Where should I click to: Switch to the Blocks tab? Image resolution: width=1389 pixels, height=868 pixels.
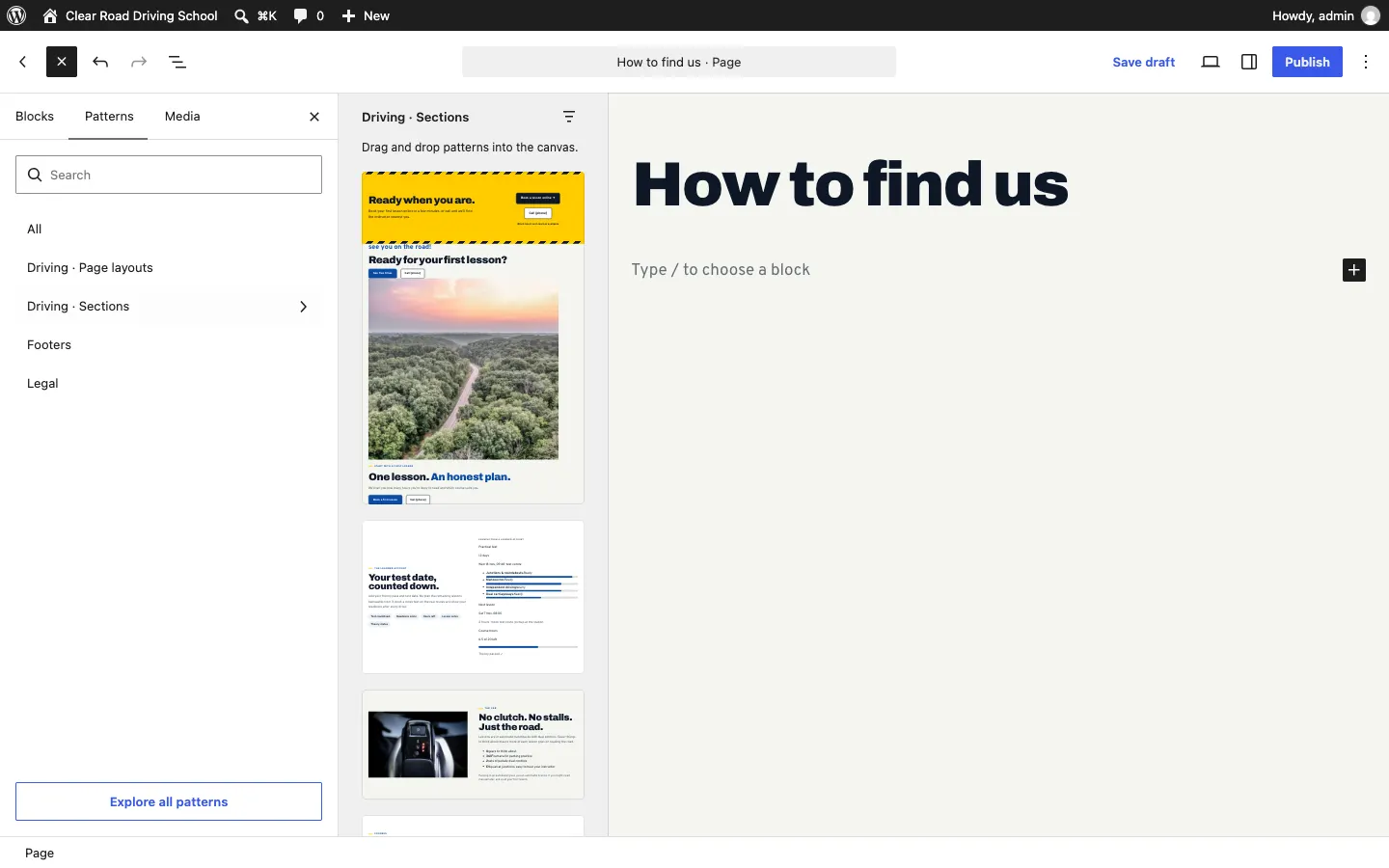(35, 117)
